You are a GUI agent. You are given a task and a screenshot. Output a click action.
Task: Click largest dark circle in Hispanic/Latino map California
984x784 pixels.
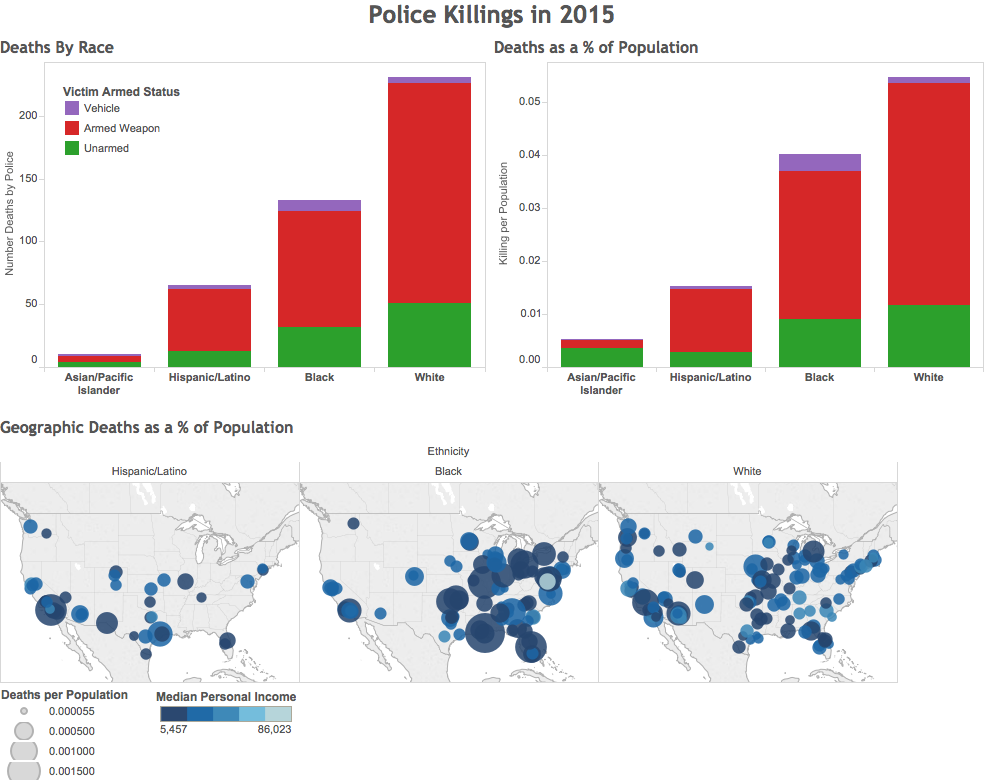tap(51, 609)
